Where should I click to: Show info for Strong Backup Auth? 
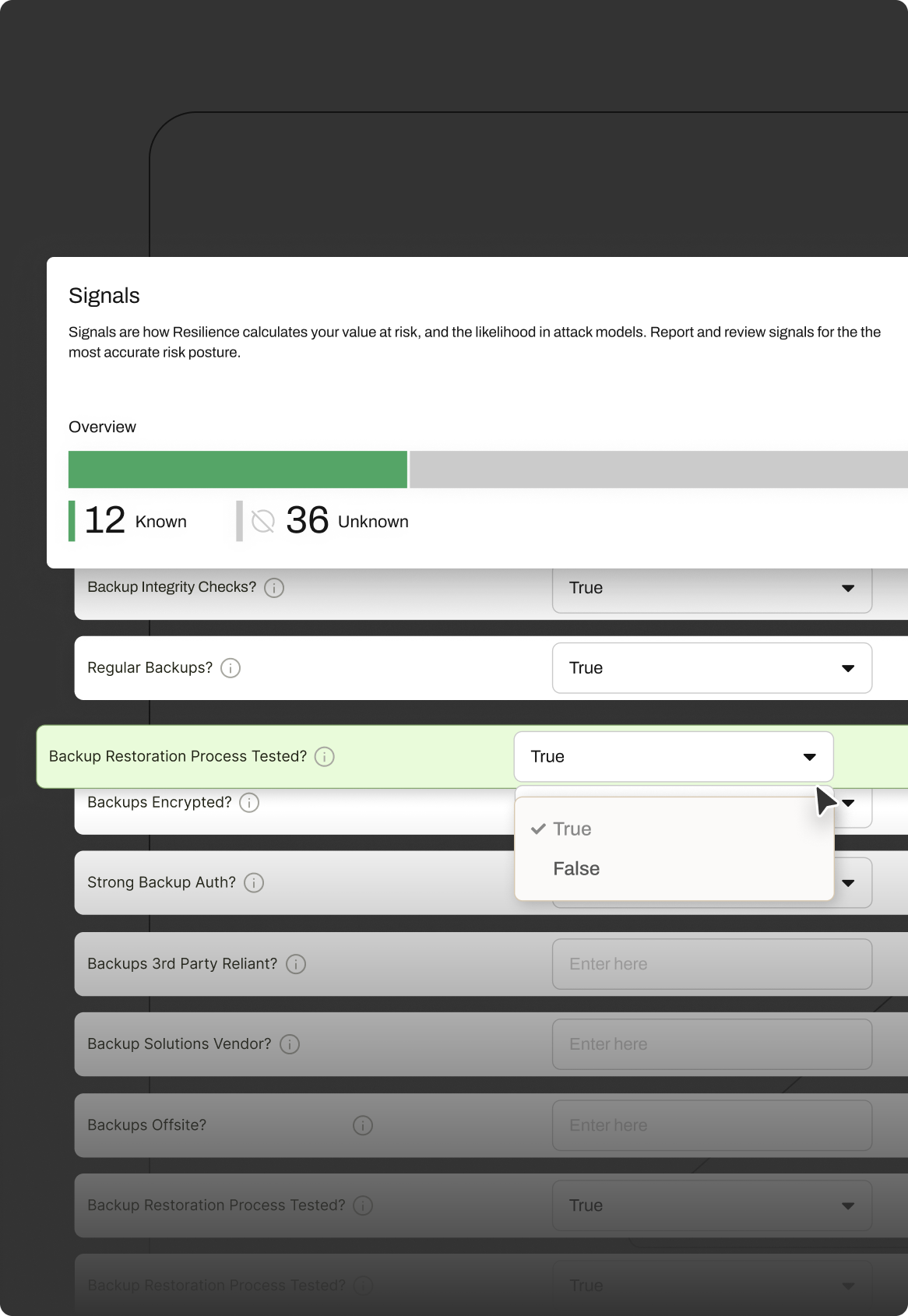pos(254,883)
